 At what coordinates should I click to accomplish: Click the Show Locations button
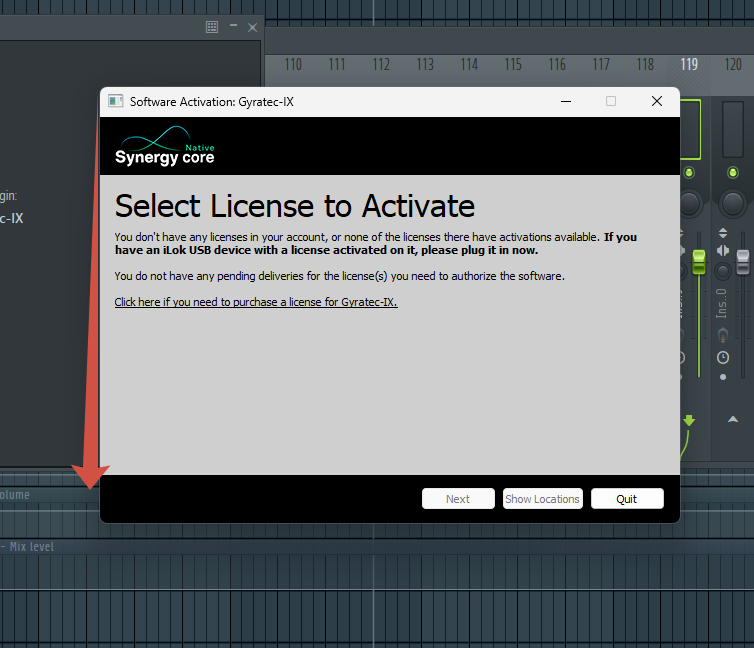tap(542, 498)
